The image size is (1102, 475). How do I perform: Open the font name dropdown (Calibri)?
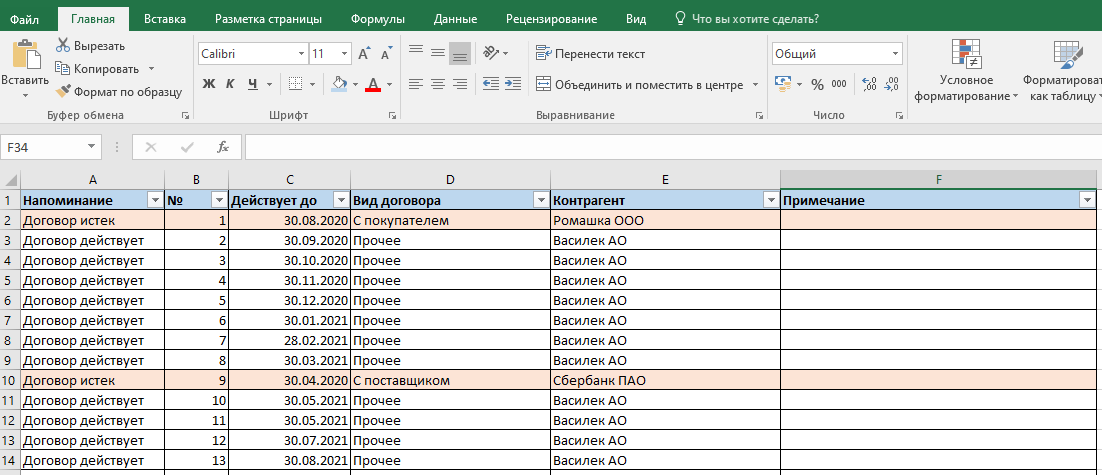pos(302,53)
